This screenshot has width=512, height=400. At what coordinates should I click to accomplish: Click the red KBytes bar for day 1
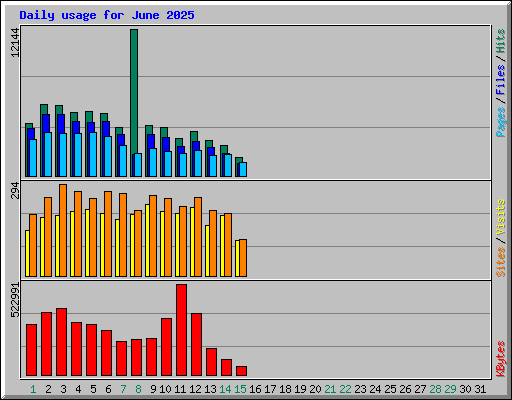(31, 350)
